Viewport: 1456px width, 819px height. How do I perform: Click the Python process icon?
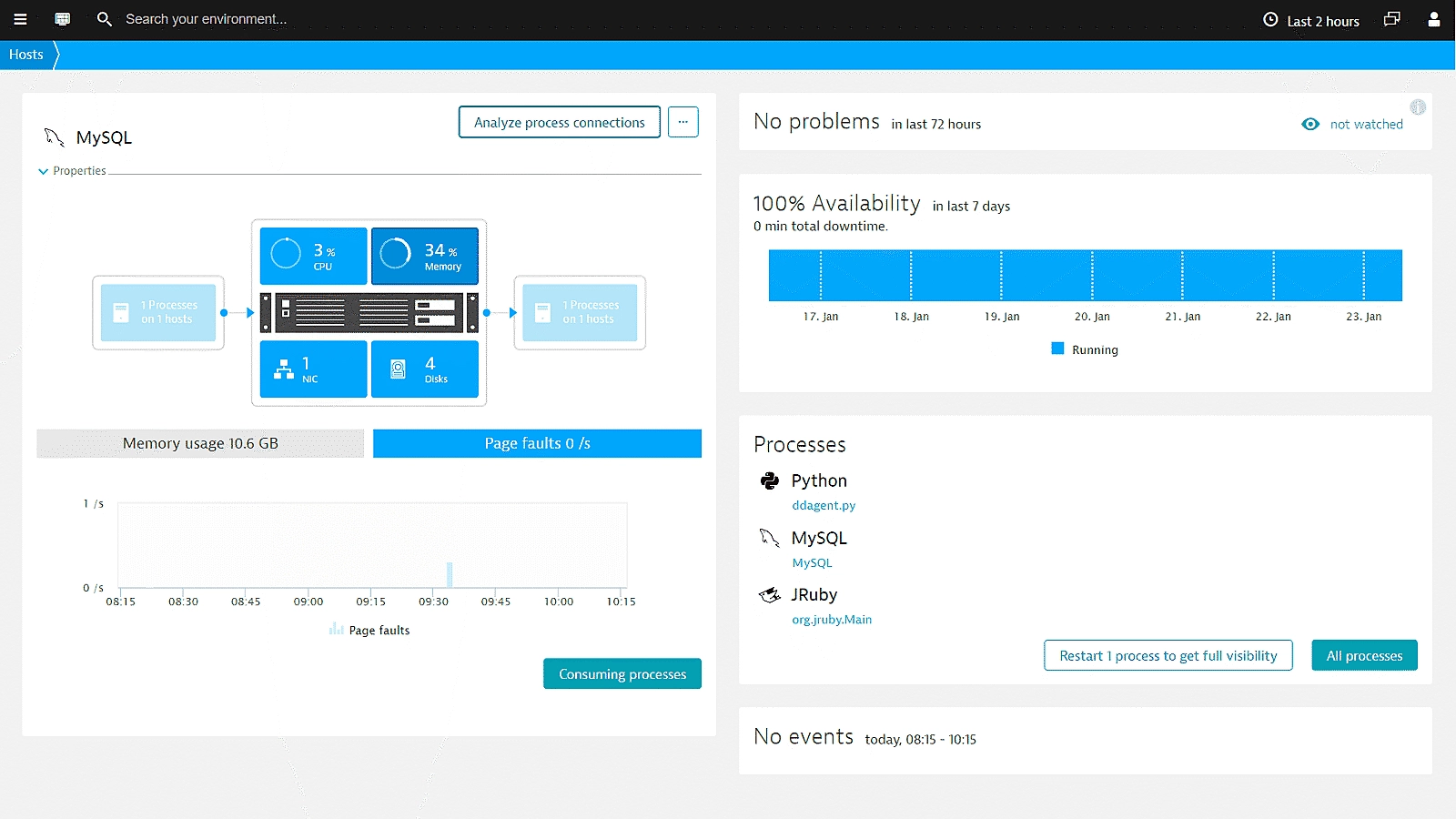(770, 480)
